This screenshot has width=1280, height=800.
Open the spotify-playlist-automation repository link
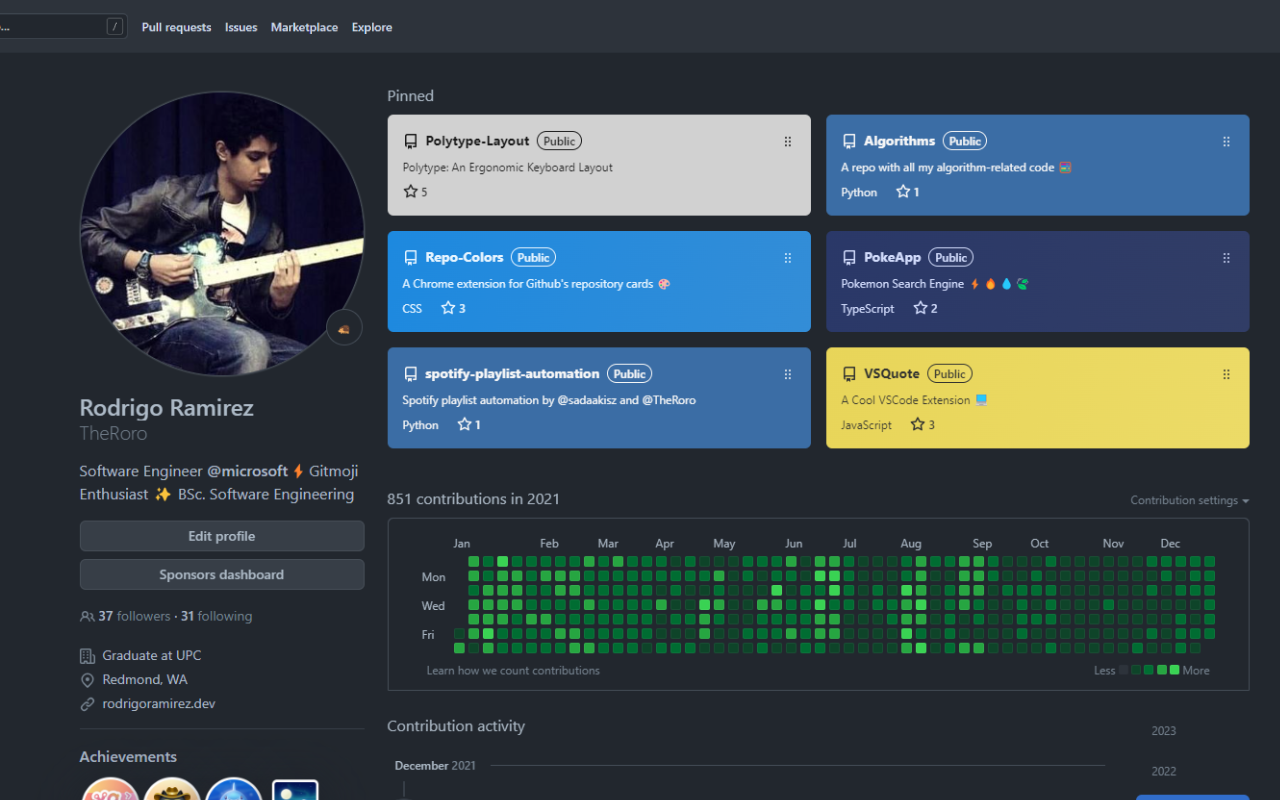tap(512, 374)
